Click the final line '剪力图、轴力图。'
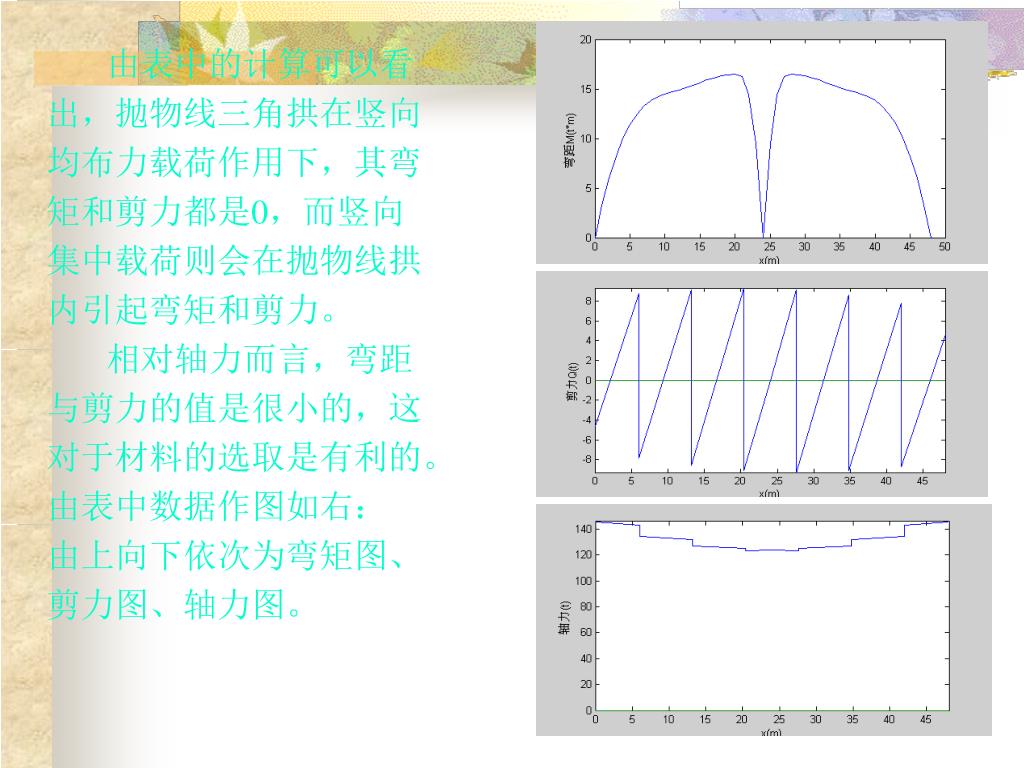The height and width of the screenshot is (768, 1024). (x=175, y=605)
